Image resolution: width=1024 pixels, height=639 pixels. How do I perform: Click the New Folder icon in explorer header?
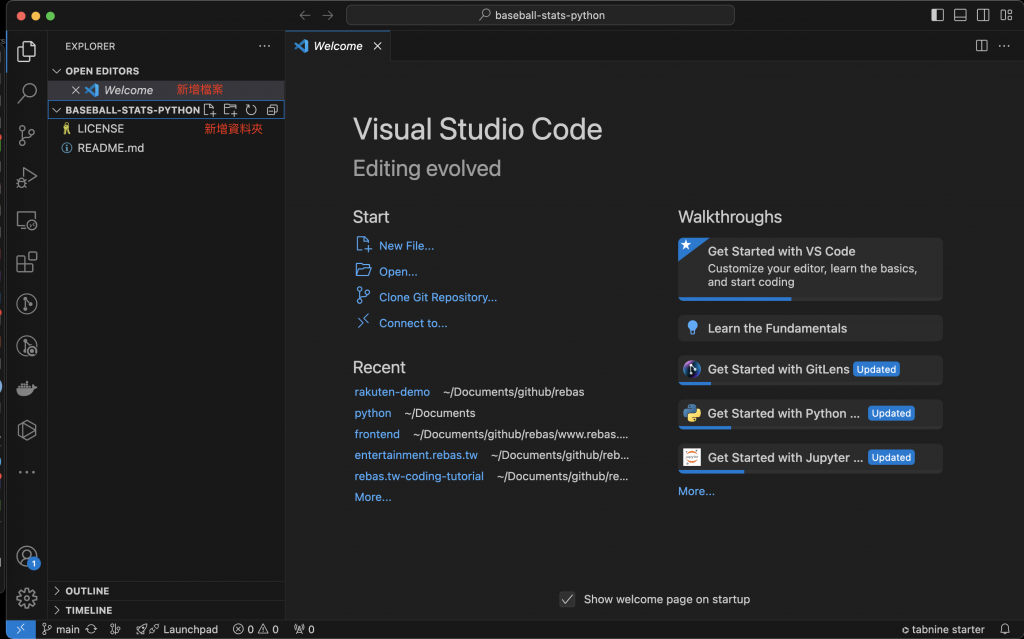pos(230,110)
